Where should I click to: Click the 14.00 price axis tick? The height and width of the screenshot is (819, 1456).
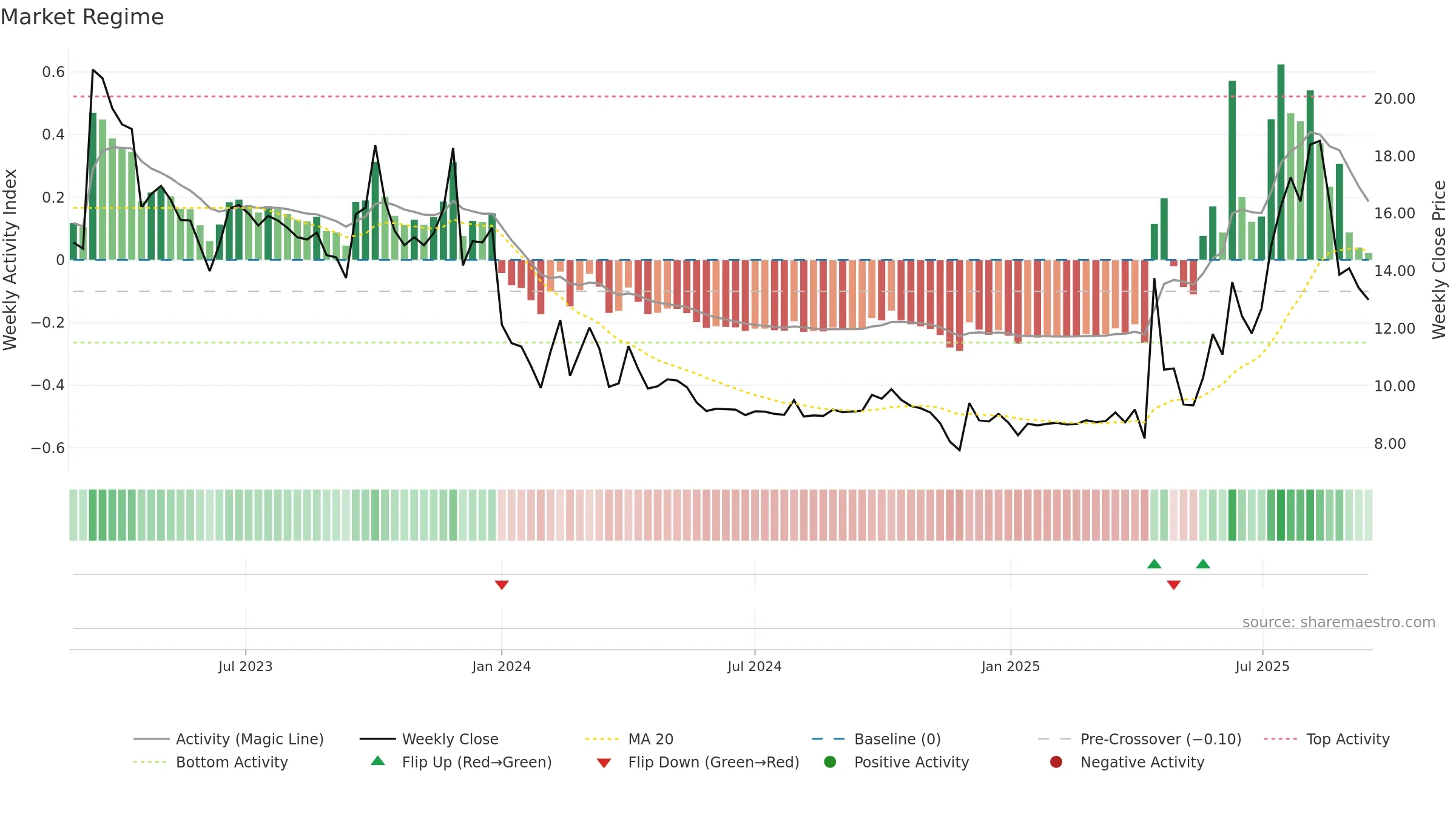(x=1395, y=271)
